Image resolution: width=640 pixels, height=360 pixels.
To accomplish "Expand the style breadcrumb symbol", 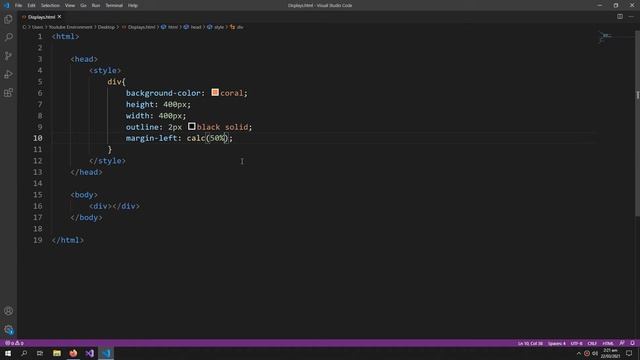I will point(219,27).
